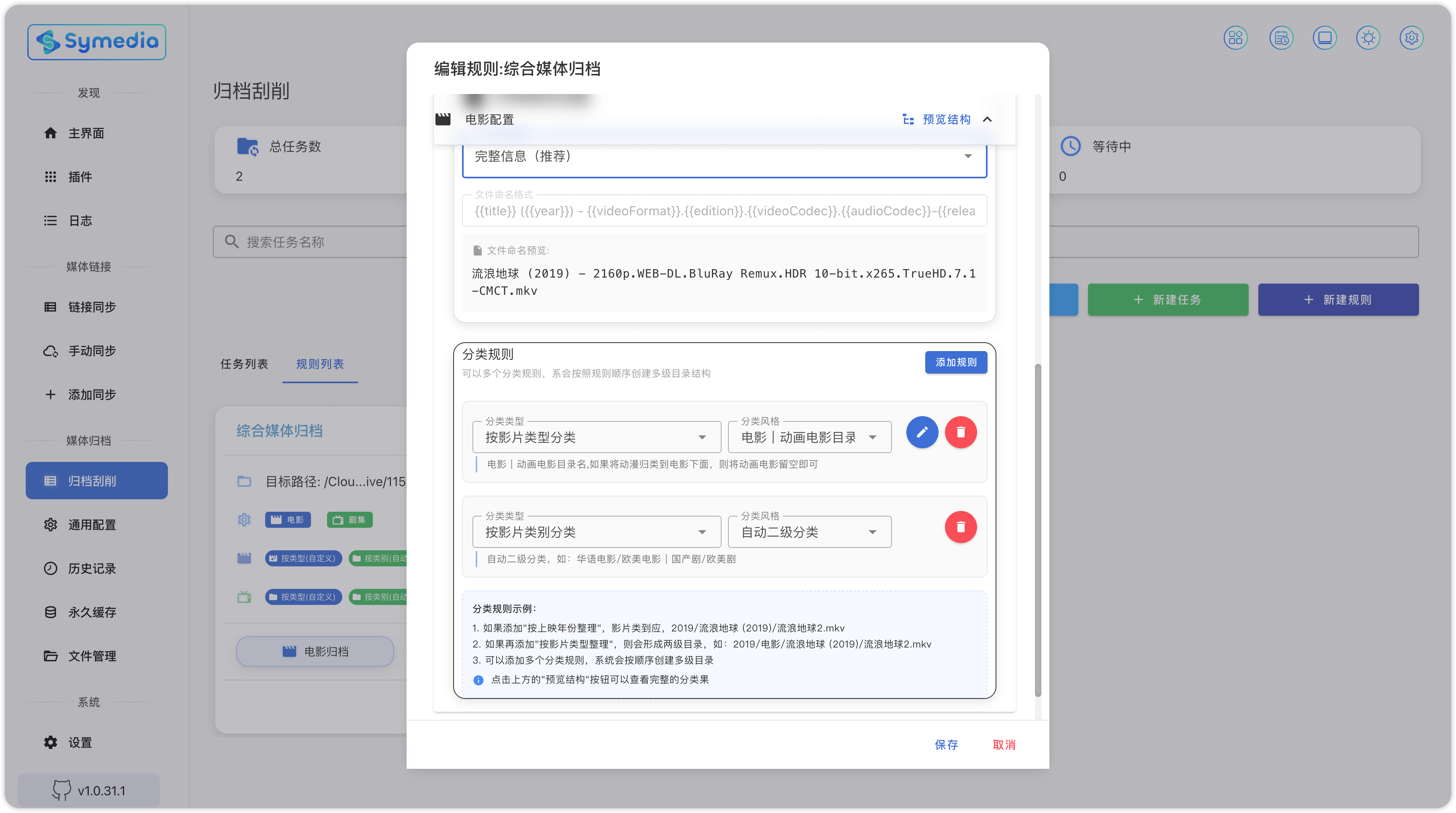Click the 文件命名格式 input field
Viewport: 1456px width, 813px height.
pyautogui.click(x=724, y=211)
